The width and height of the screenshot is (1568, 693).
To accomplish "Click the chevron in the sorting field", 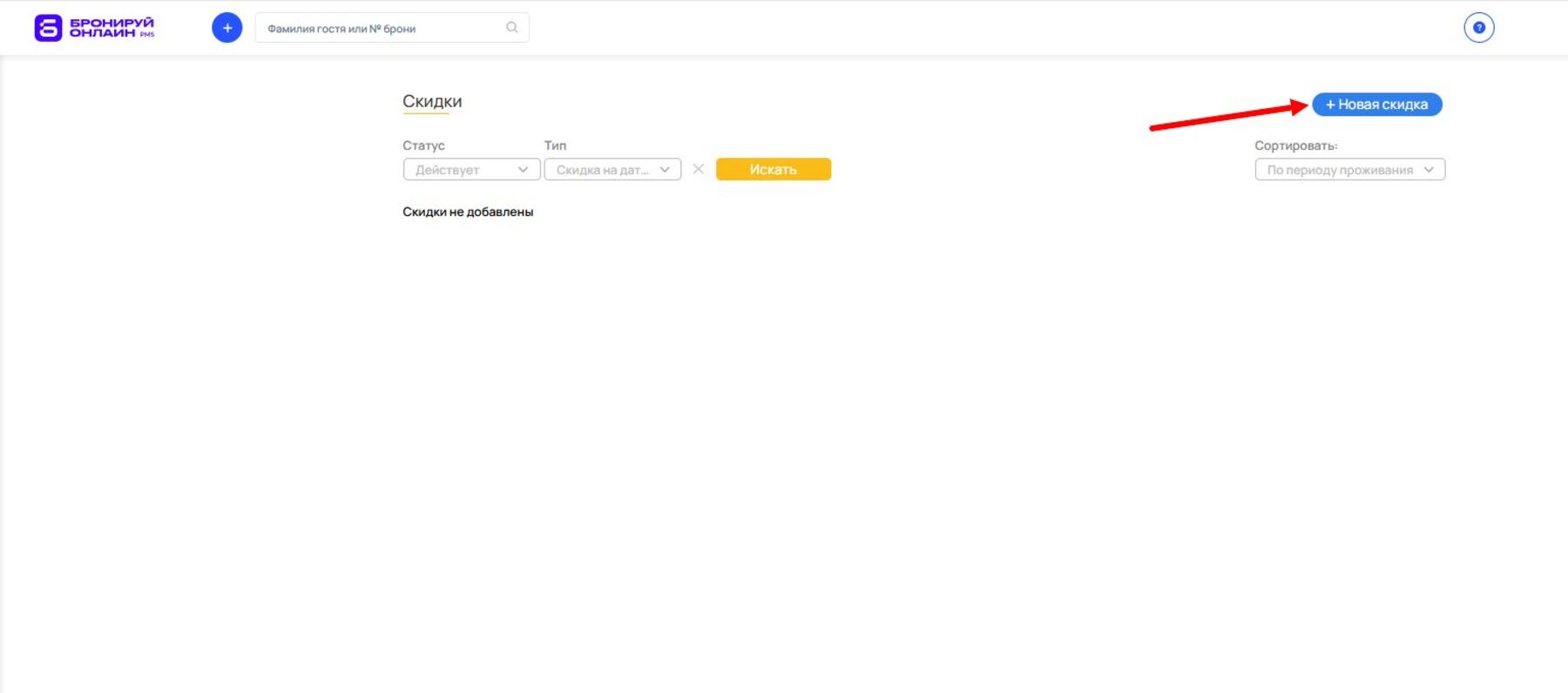I will 1429,170.
